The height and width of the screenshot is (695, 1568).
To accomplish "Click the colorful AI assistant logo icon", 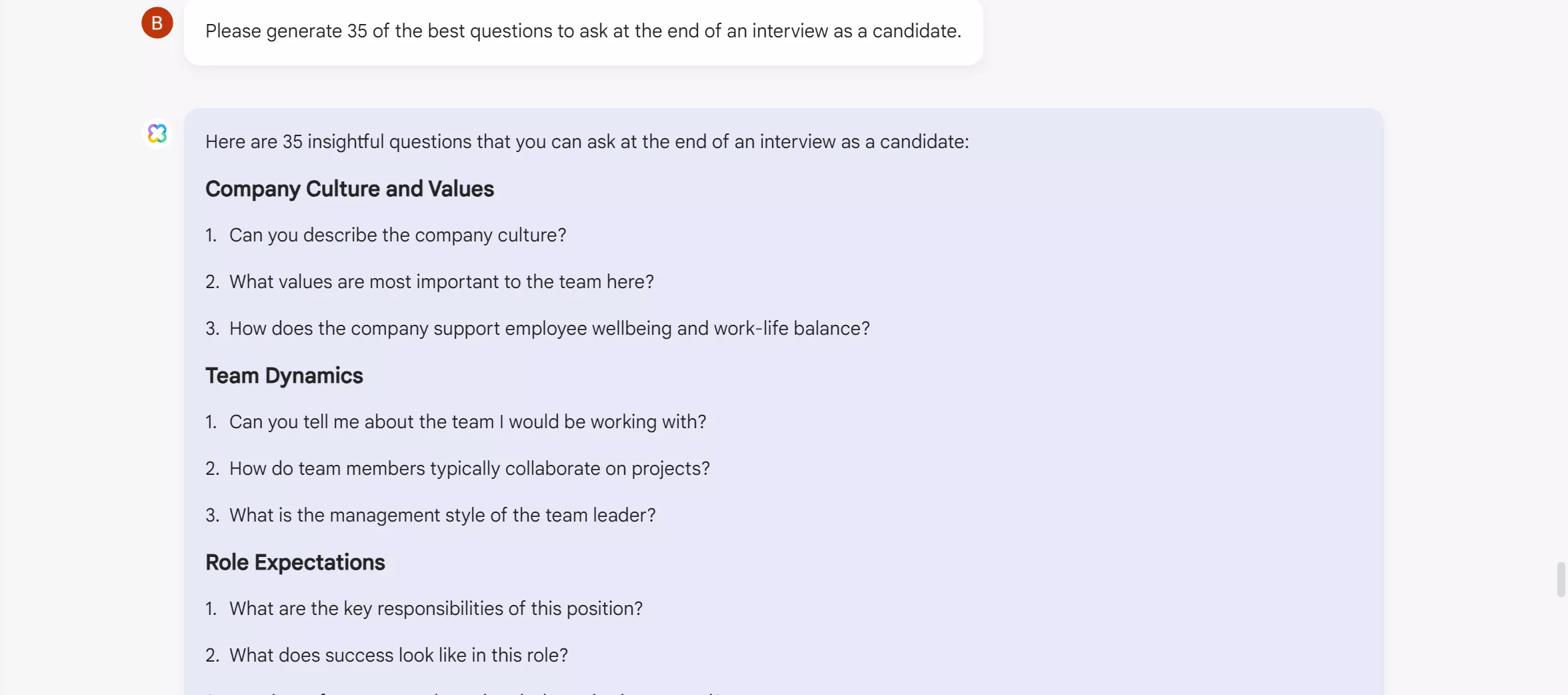I will pos(157,133).
